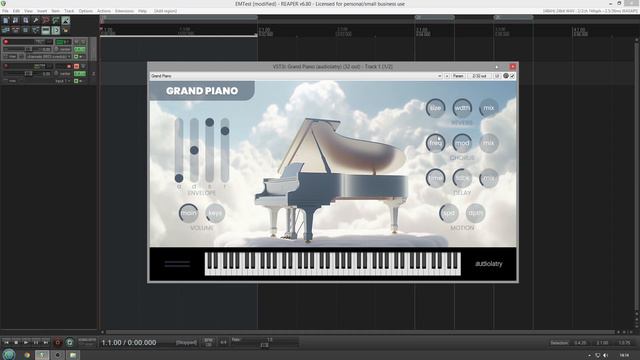The width and height of the screenshot is (640, 360).
Task: Open the File menu
Action: (x=5, y=11)
